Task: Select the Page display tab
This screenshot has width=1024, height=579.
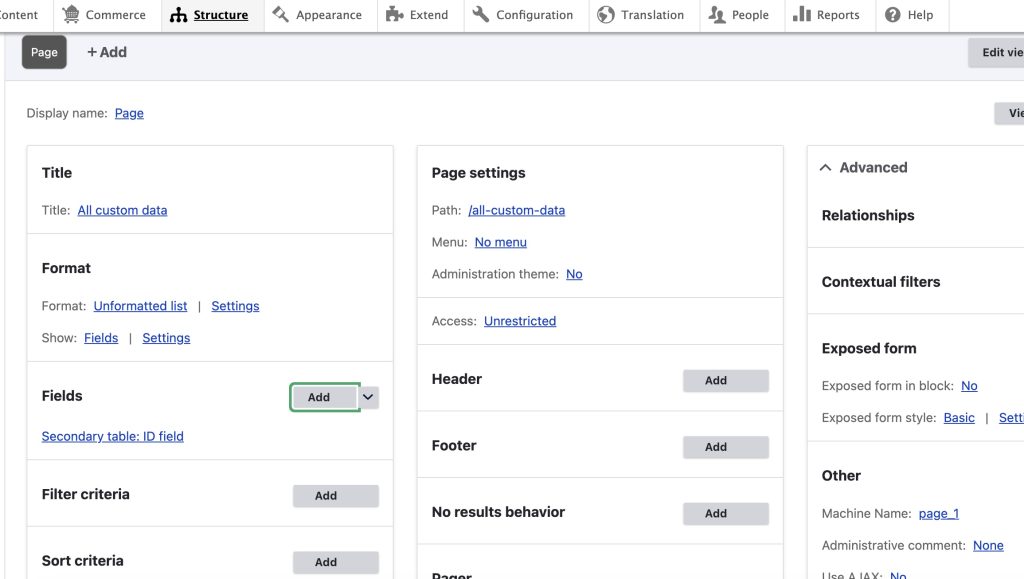Action: [44, 52]
